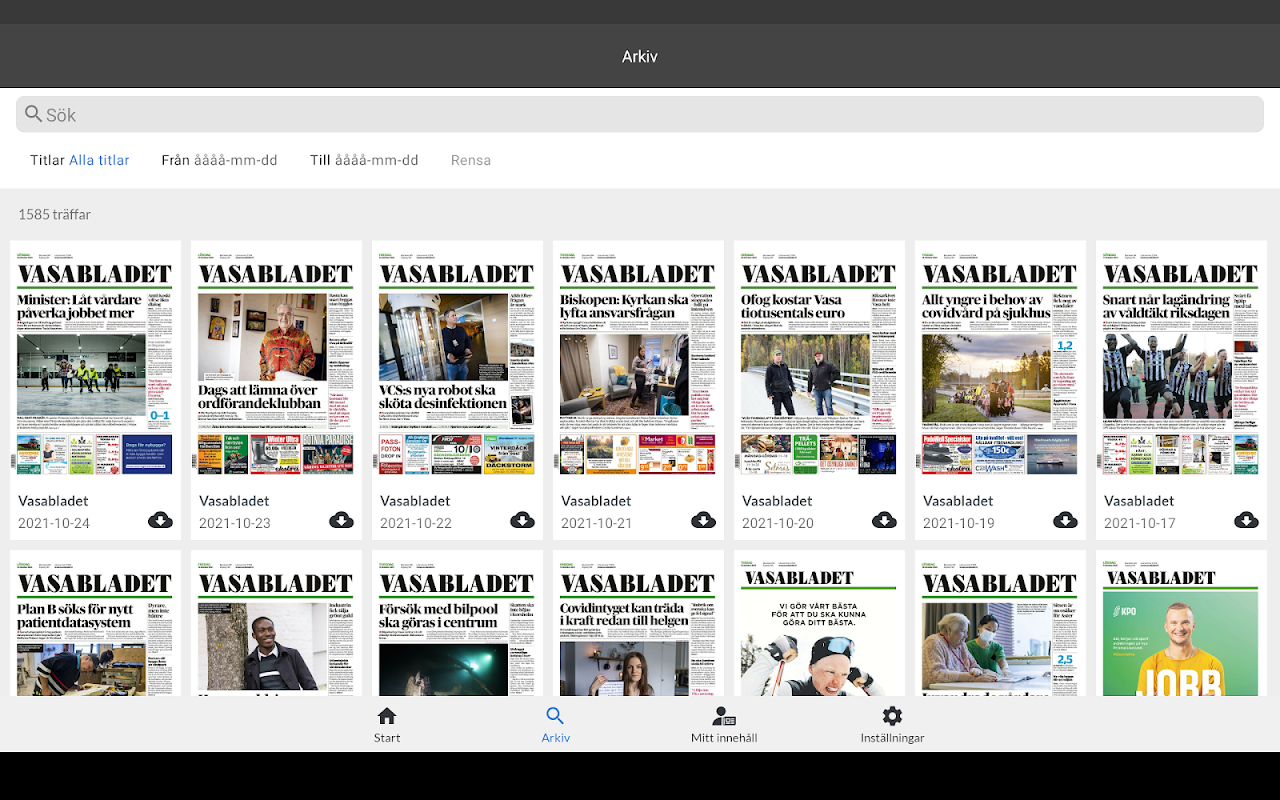Clear filters with Rensa
Screen dimensions: 1280x800
coord(471,160)
